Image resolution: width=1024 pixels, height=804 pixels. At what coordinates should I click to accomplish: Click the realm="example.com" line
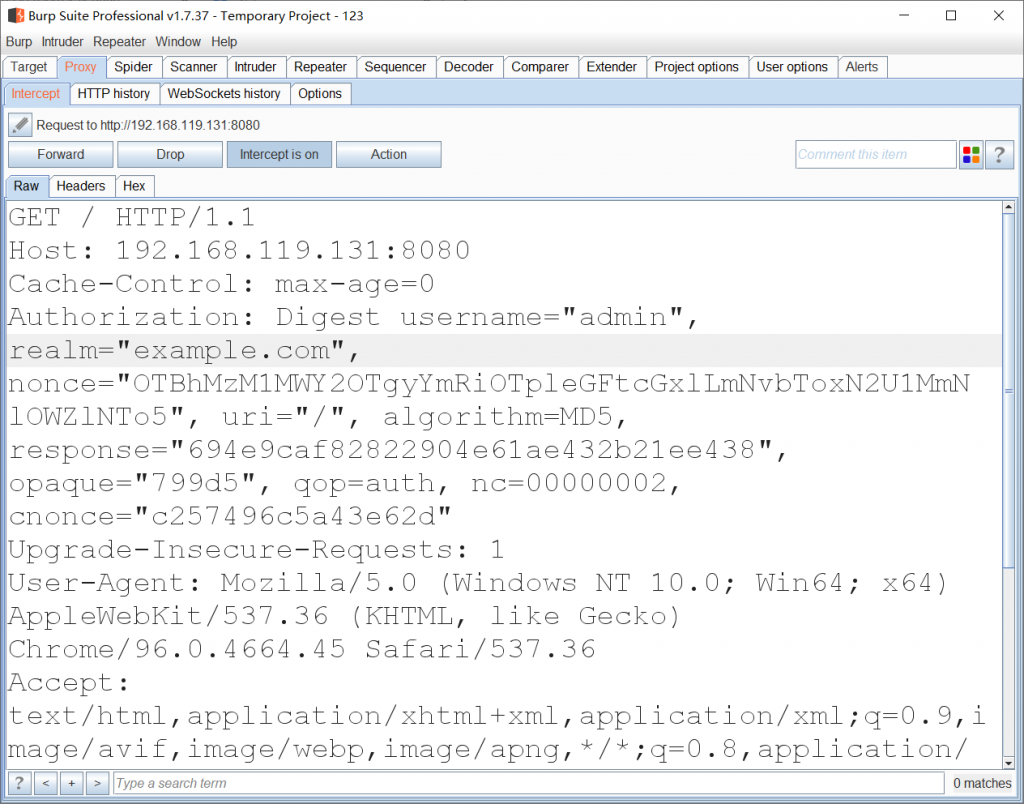[x=184, y=351]
